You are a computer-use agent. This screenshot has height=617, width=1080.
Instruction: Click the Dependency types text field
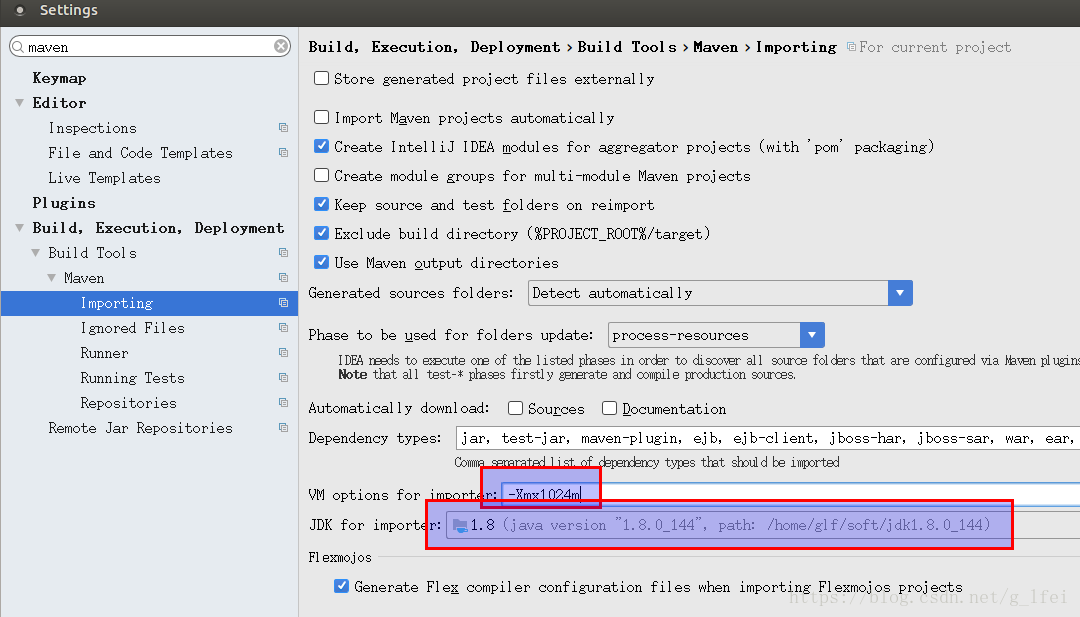767,438
